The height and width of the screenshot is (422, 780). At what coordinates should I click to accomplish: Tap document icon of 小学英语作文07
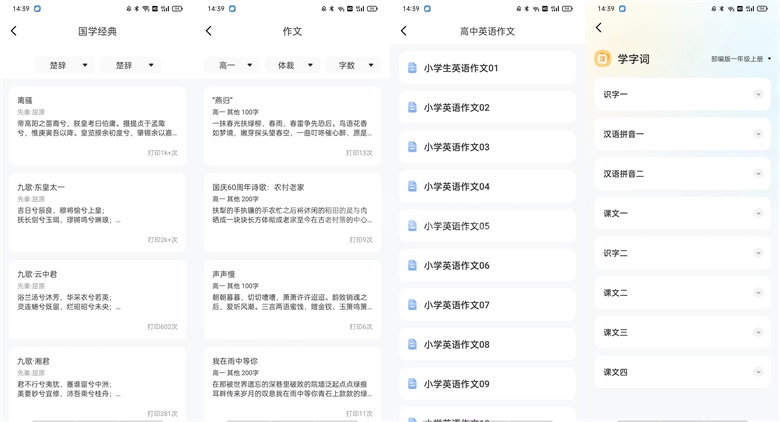(x=412, y=305)
